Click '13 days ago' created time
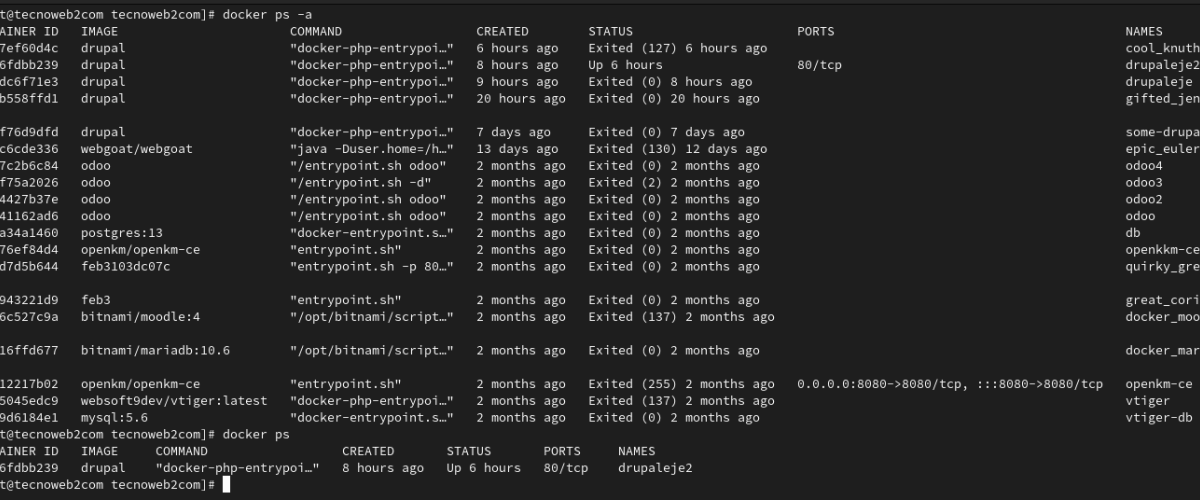Viewport: 1200px width, 500px height. (x=517, y=149)
